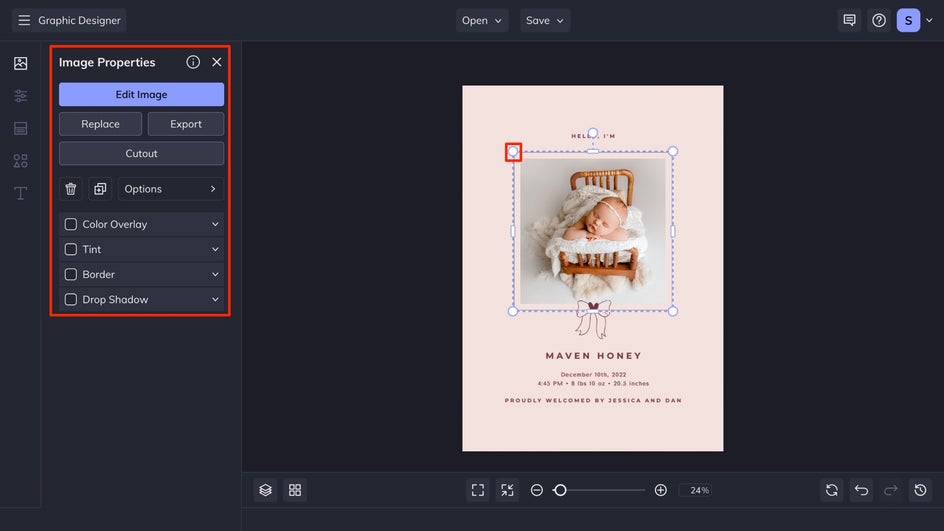Viewport: 944px width, 531px height.
Task: Click the reset/refresh arrows icon
Action: (x=832, y=490)
